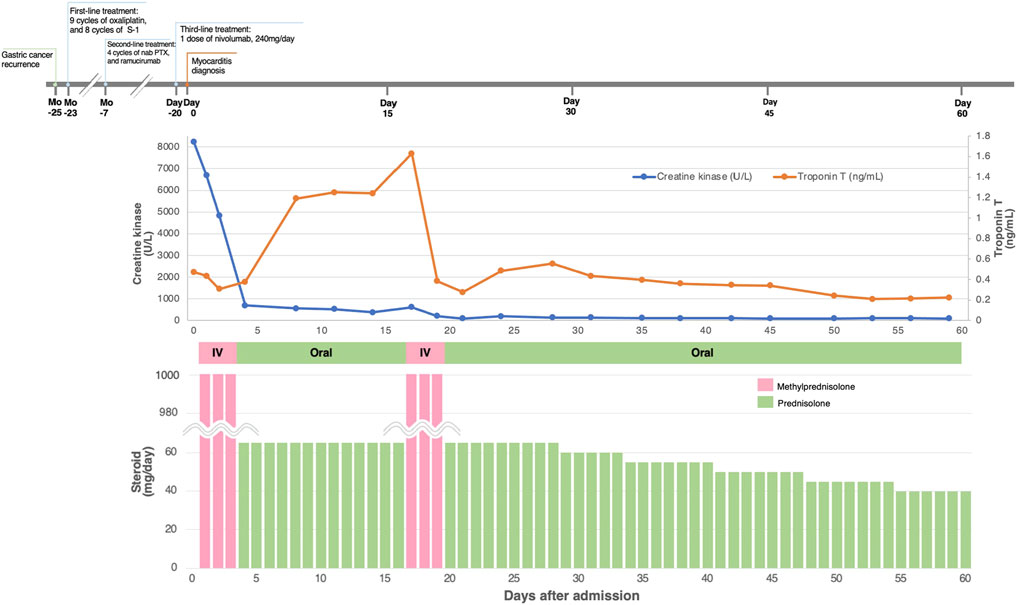Select the "Steroid (mg/day)" axis title
1017x605 pixels.
click(x=142, y=470)
